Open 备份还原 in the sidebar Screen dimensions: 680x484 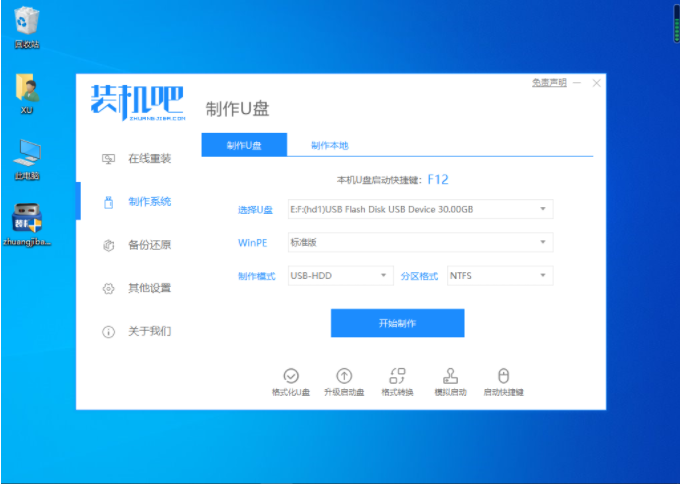coord(138,245)
